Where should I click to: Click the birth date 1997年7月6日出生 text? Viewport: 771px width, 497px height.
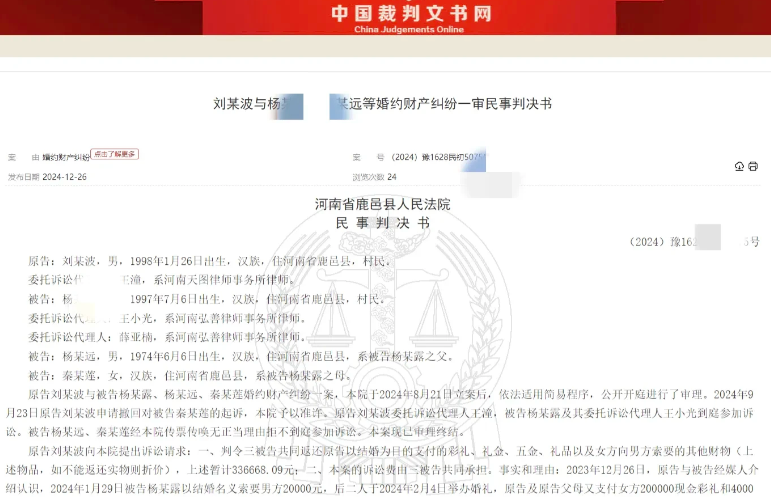pyautogui.click(x=175, y=299)
